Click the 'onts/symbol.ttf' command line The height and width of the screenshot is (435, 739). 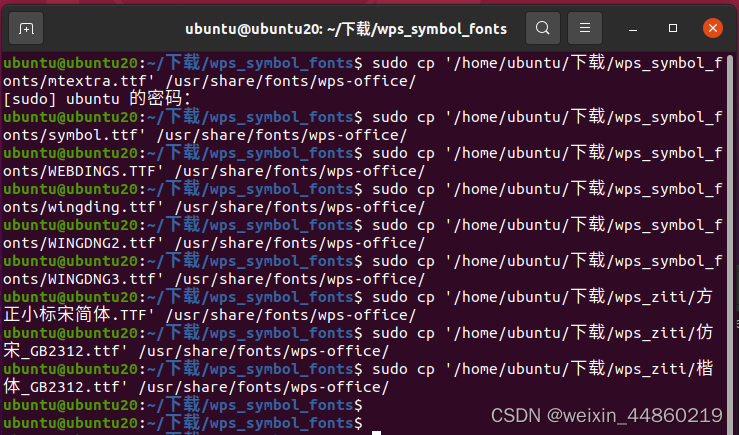(x=205, y=135)
